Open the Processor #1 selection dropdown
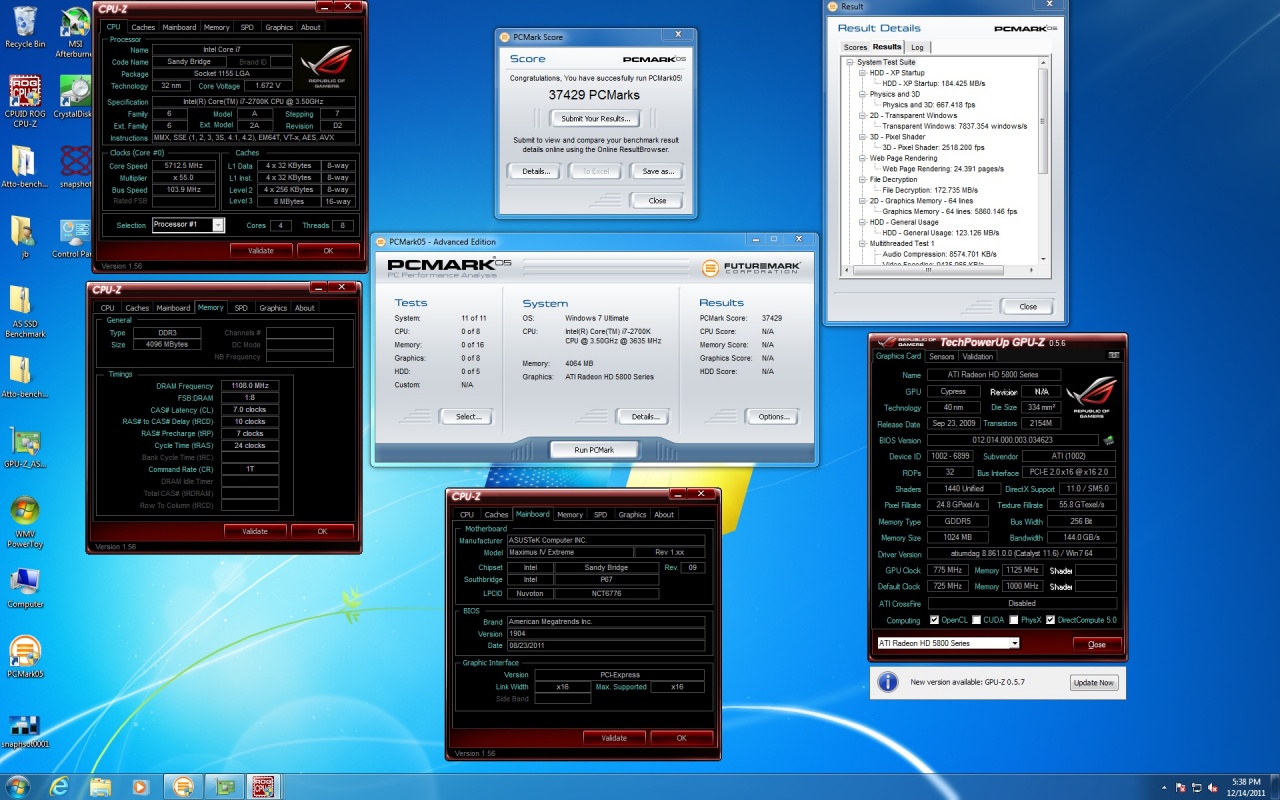 (218, 225)
